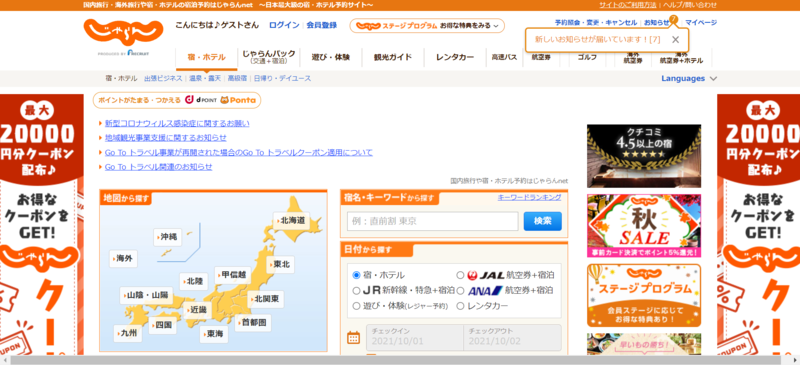Open the 観光ガイド tab

pyautogui.click(x=393, y=57)
